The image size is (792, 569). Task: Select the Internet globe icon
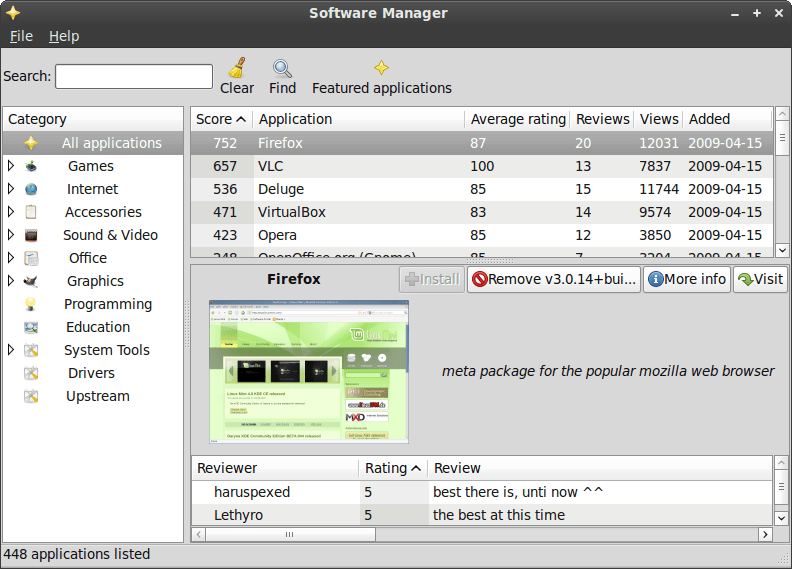coord(31,189)
